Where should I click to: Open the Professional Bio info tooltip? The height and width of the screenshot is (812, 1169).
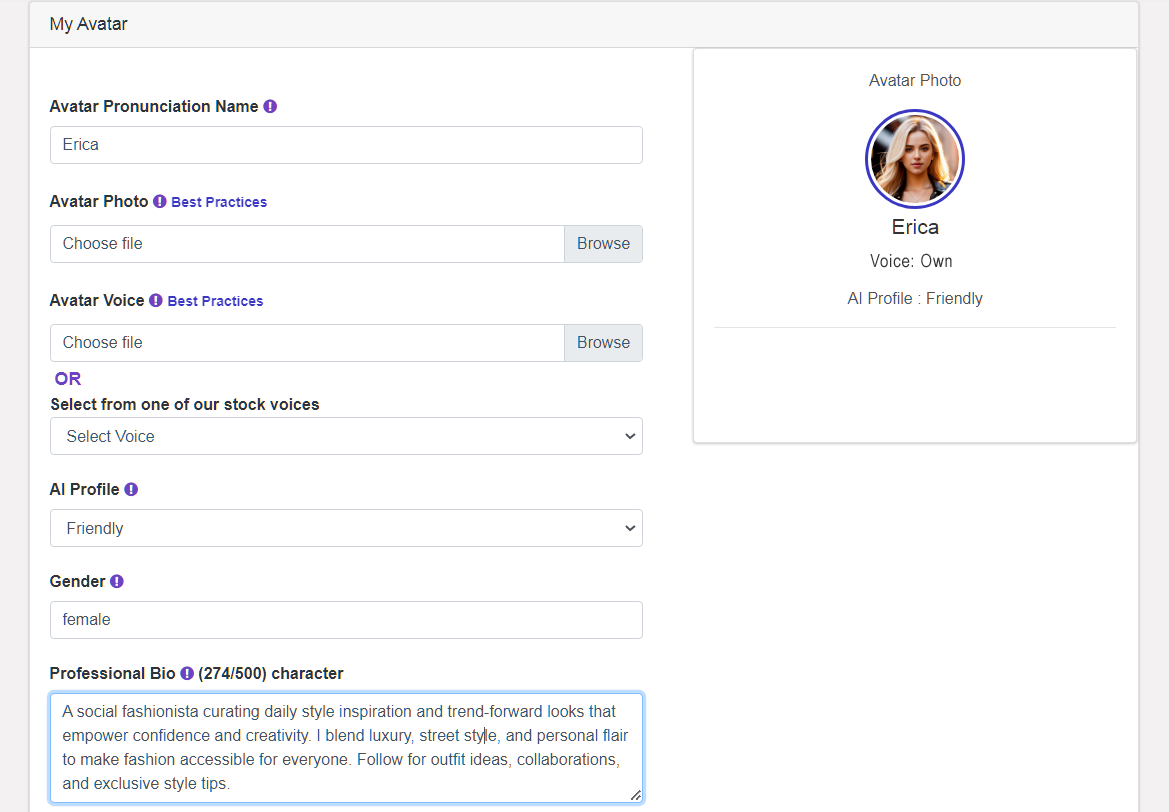pos(186,673)
